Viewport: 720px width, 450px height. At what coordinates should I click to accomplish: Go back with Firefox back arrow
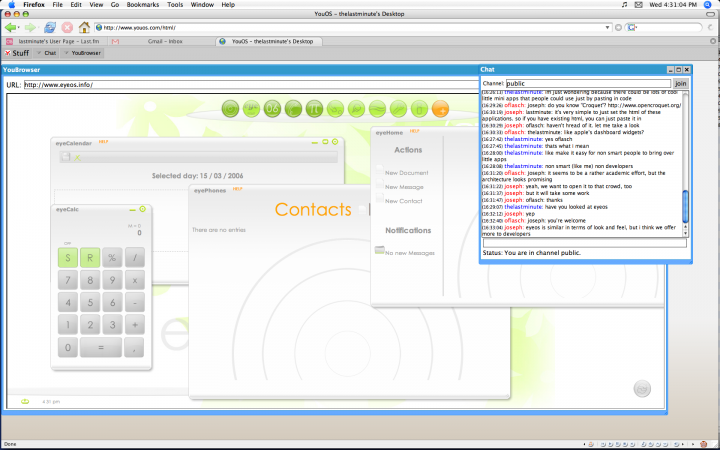pos(10,28)
